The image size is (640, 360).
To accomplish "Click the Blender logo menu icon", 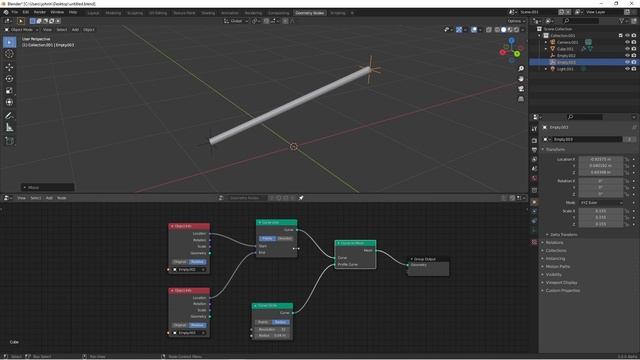I will click(x=6, y=12).
